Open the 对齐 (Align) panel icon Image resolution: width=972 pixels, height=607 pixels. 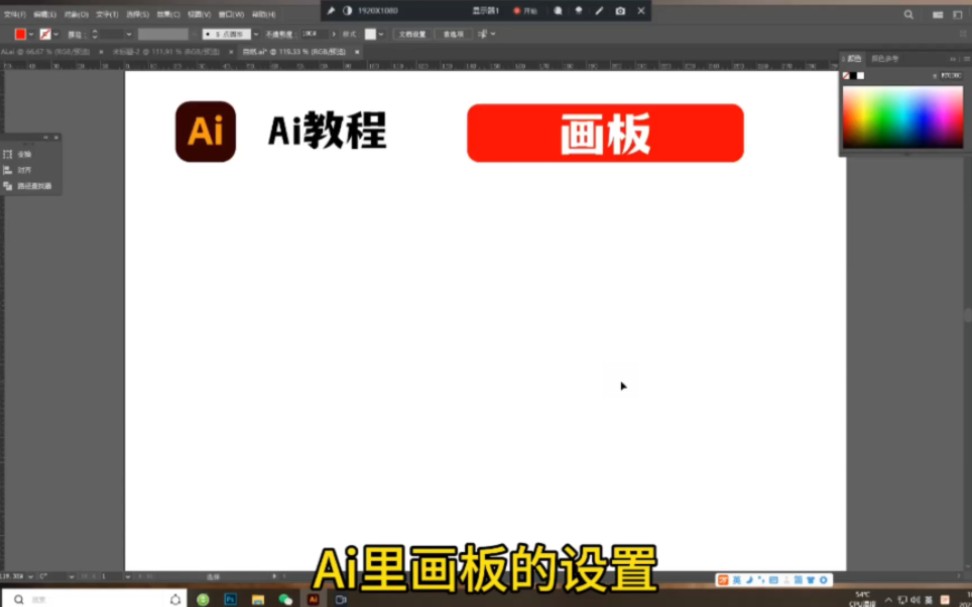tap(9, 169)
